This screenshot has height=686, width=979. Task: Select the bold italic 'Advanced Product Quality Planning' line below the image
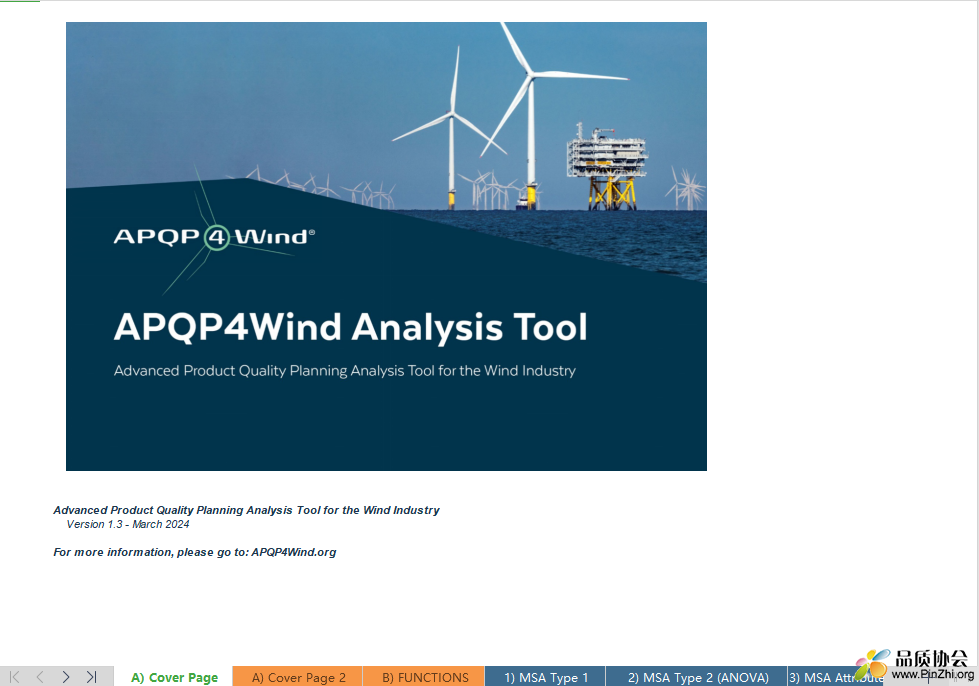(246, 510)
